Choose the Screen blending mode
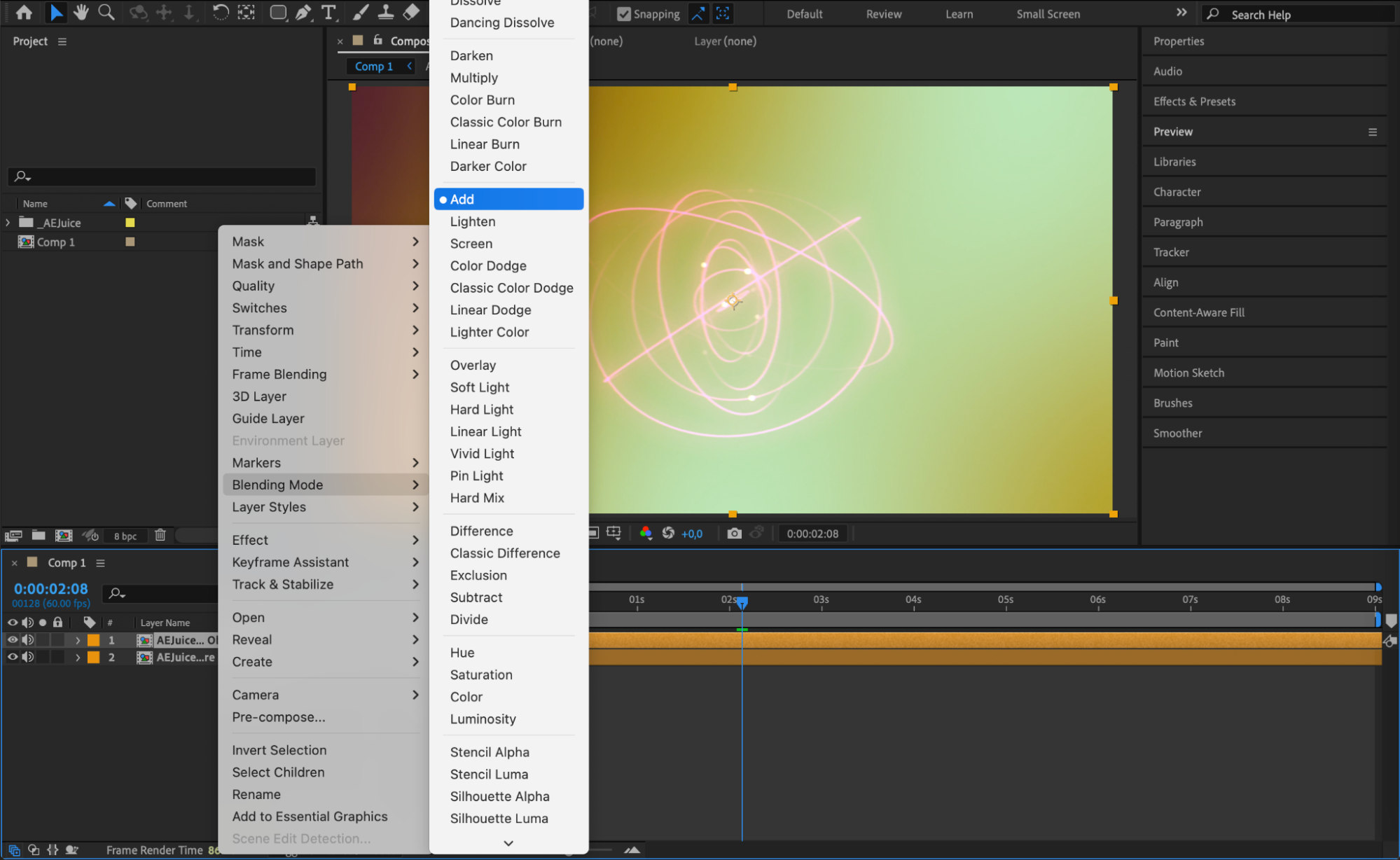The height and width of the screenshot is (860, 1400). click(x=471, y=244)
